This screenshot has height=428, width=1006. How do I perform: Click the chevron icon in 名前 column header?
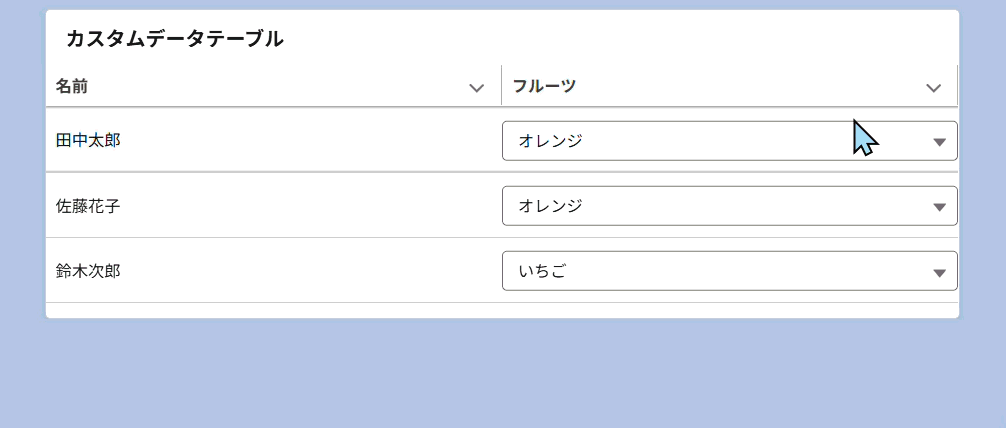point(477,88)
